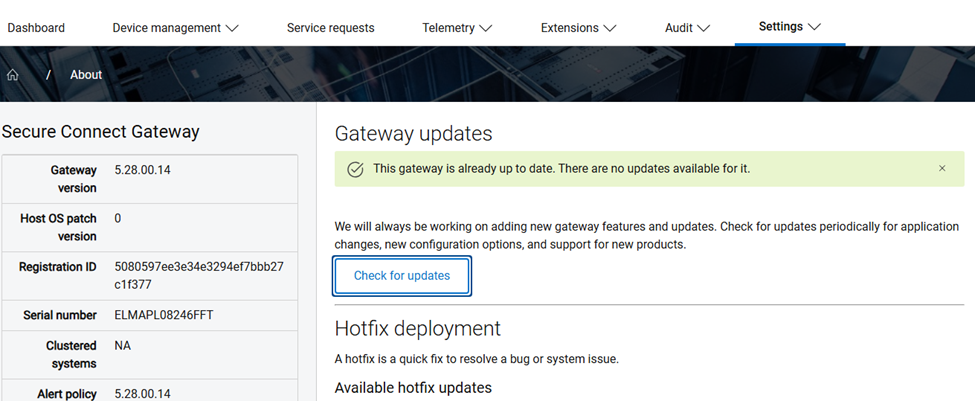The height and width of the screenshot is (401, 975).
Task: Expand the Settings menu
Action: tap(790, 27)
